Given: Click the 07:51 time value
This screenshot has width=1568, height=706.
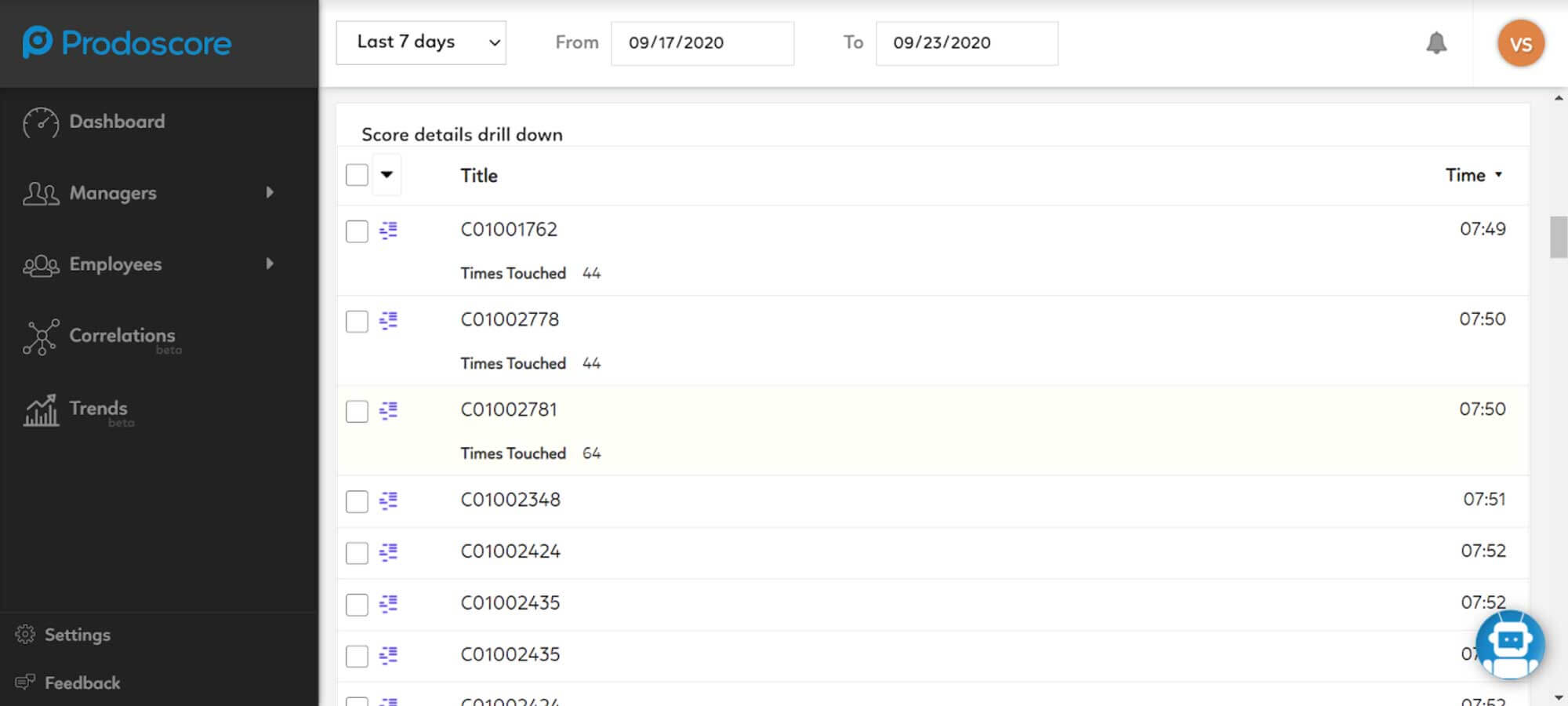Looking at the screenshot, I should coord(1484,500).
